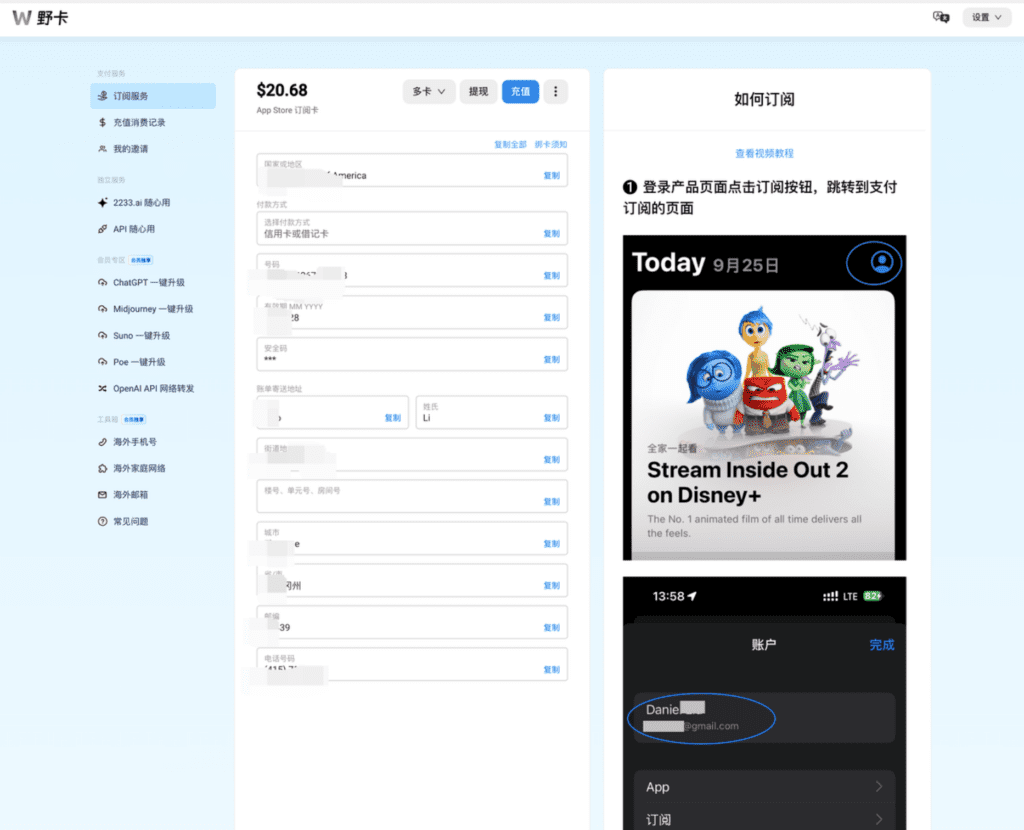1024x830 pixels.
Task: Click the envelope icon beside 海外邮箱
Action: pyautogui.click(x=103, y=495)
